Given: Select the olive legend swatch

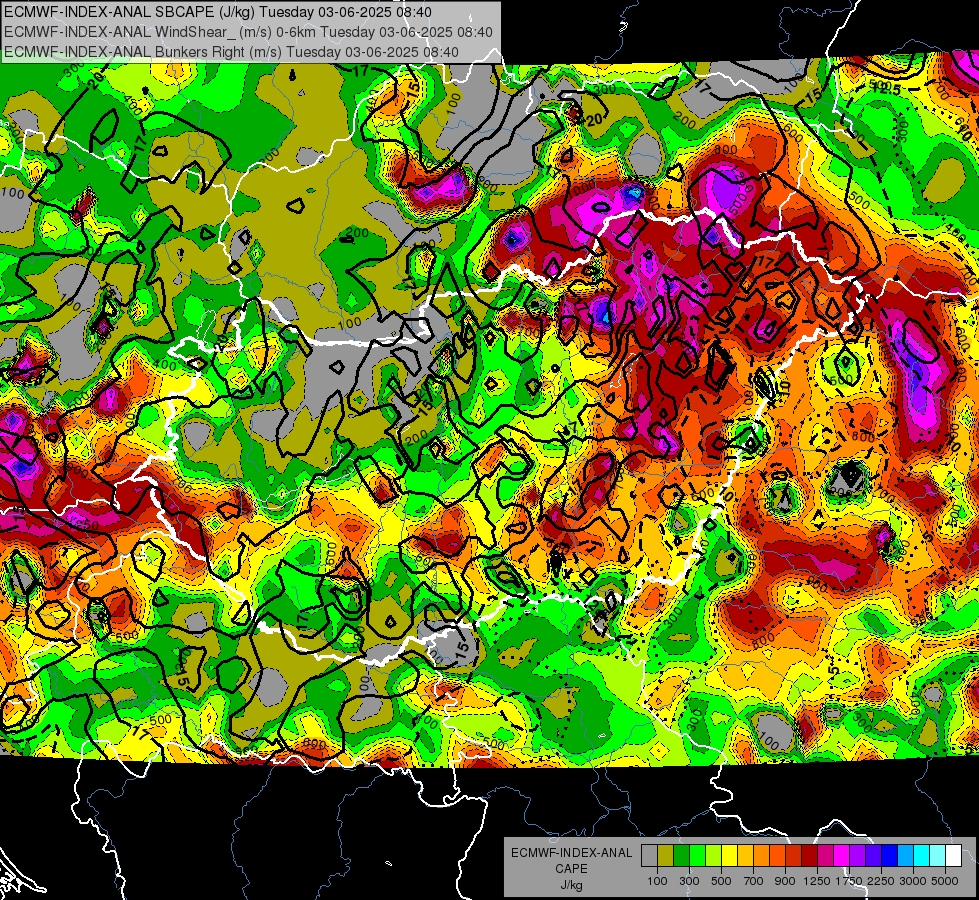Looking at the screenshot, I should 665,855.
